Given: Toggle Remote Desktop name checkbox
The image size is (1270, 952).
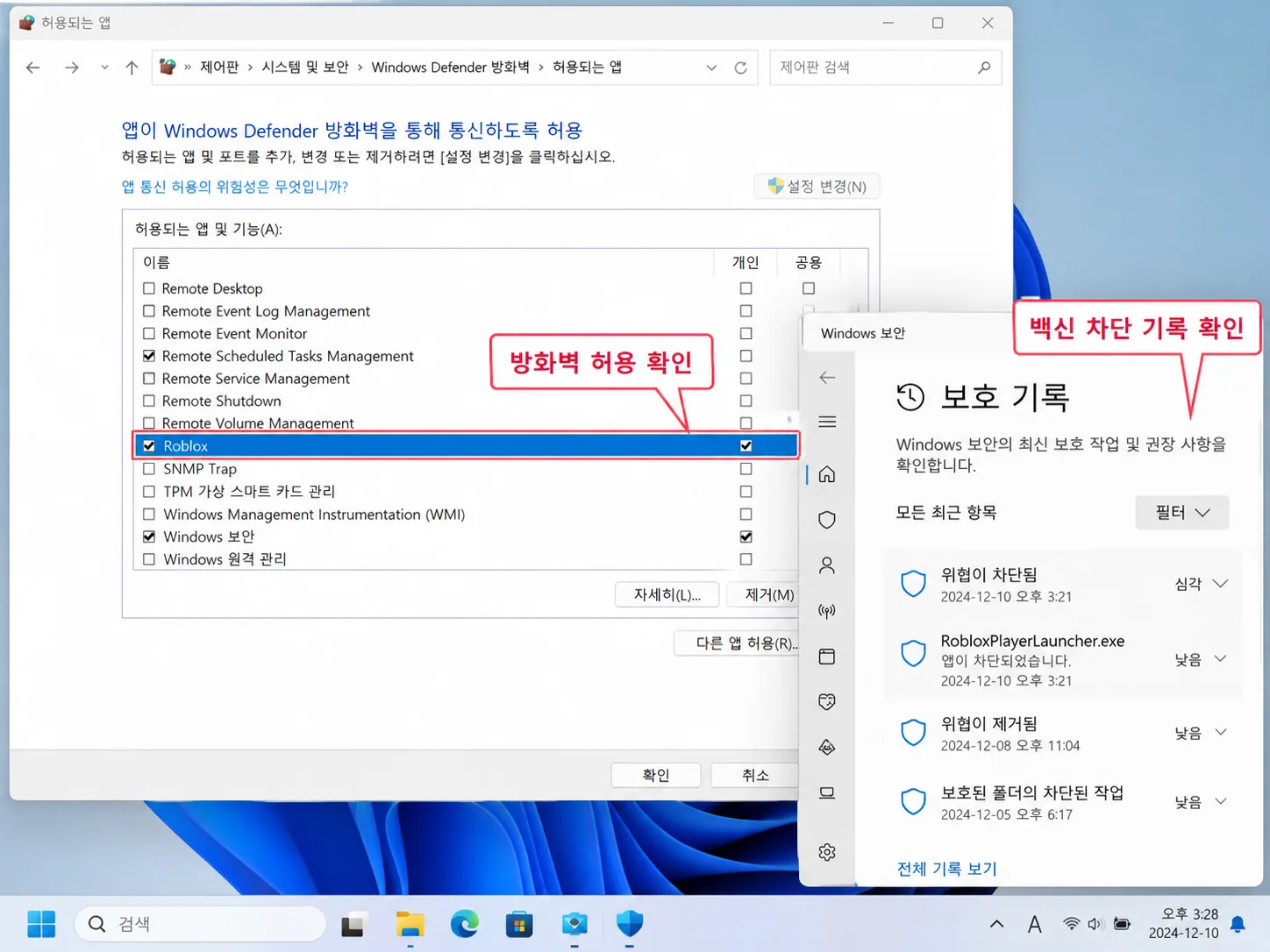Looking at the screenshot, I should pyautogui.click(x=149, y=288).
